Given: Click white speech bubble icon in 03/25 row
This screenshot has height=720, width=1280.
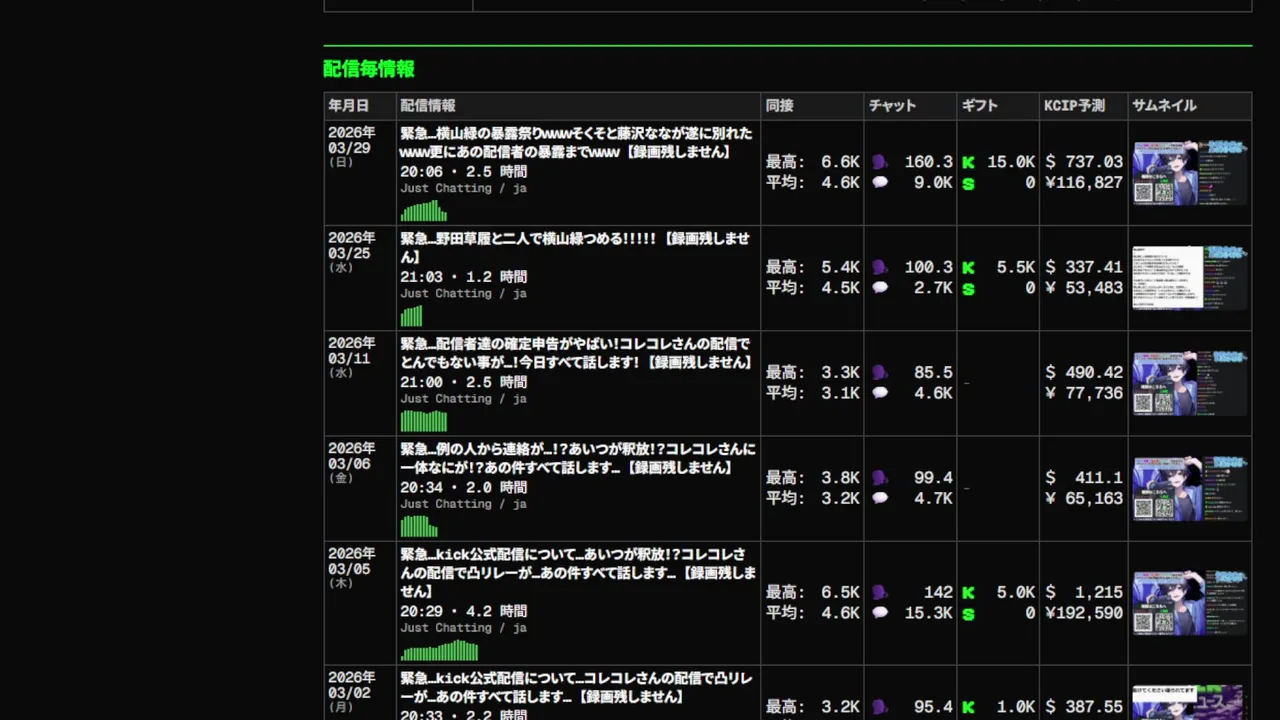Looking at the screenshot, I should click(x=880, y=287).
